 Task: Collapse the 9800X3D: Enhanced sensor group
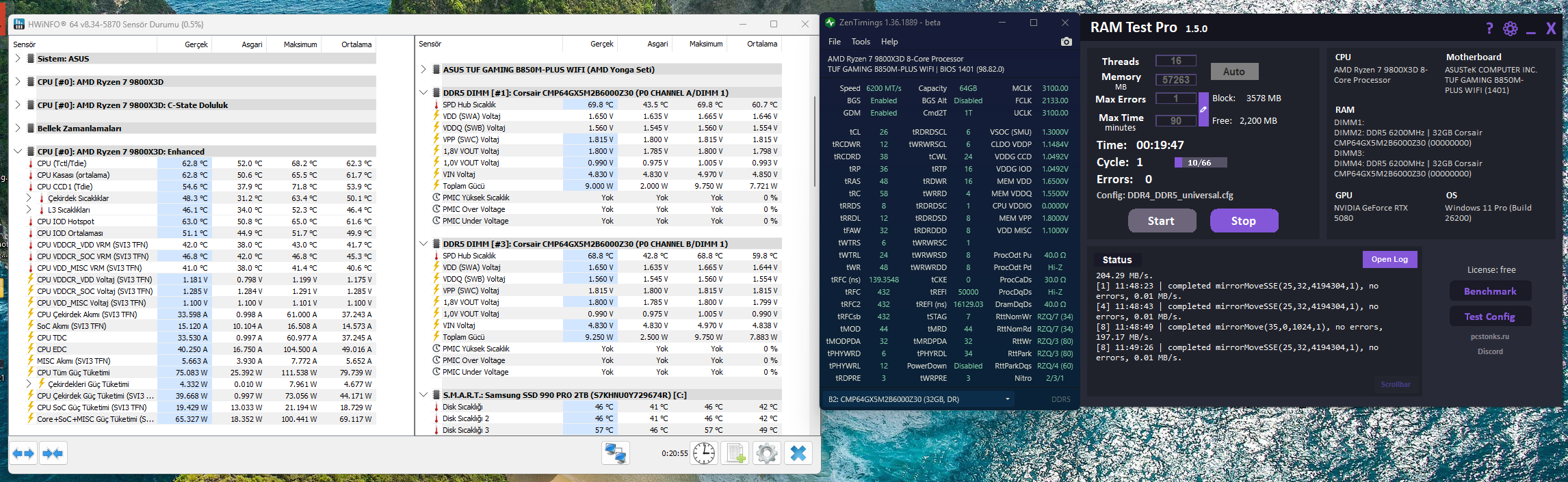coord(18,152)
